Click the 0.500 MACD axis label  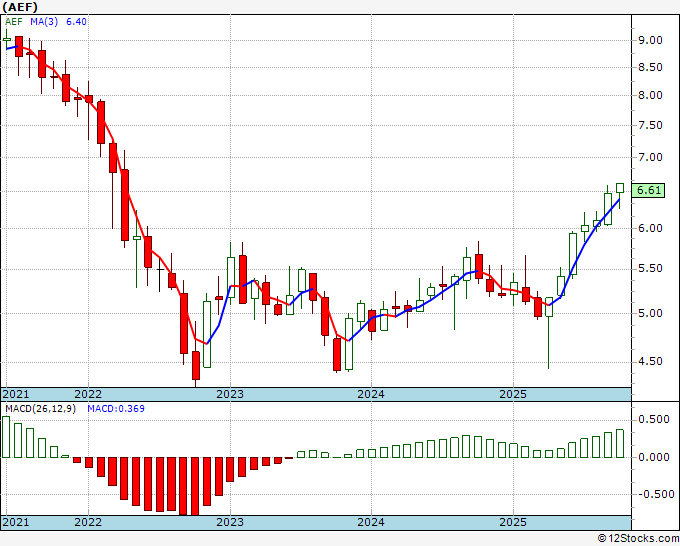click(654, 419)
